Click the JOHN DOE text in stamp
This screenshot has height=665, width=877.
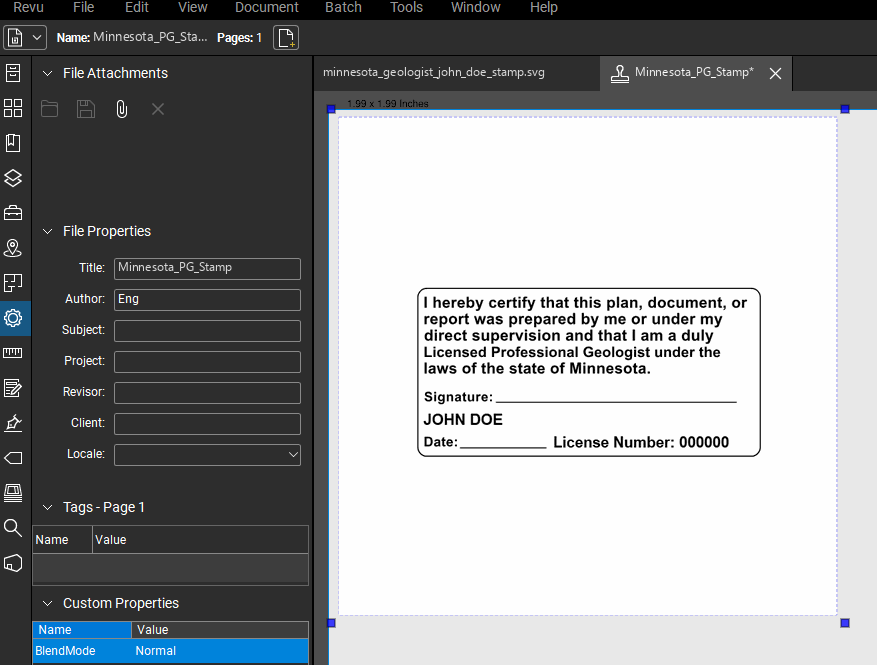coord(463,420)
